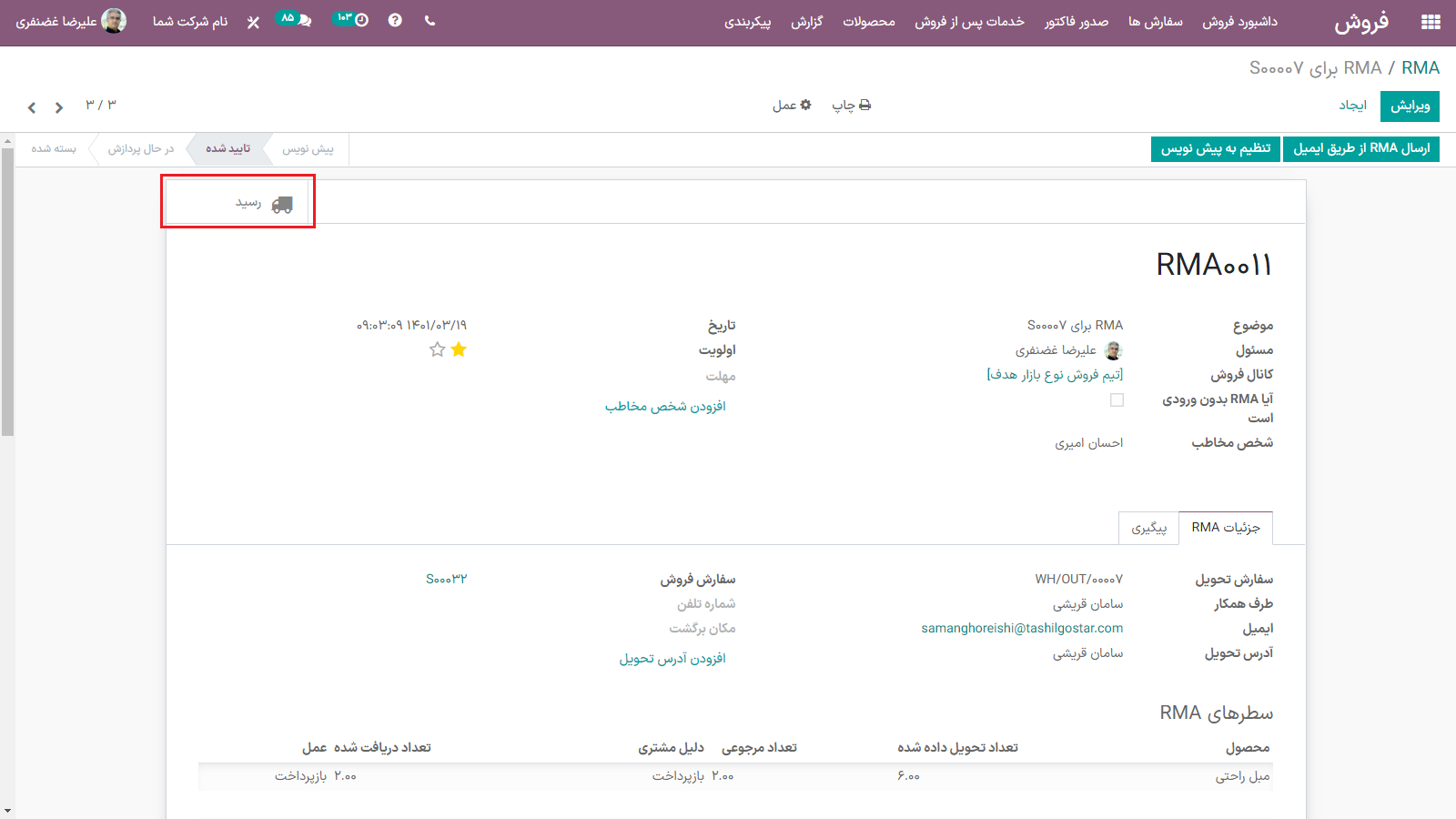Image resolution: width=1456 pixels, height=819 pixels.
Task: Click RMA breadcrumb link
Action: tap(1421, 68)
